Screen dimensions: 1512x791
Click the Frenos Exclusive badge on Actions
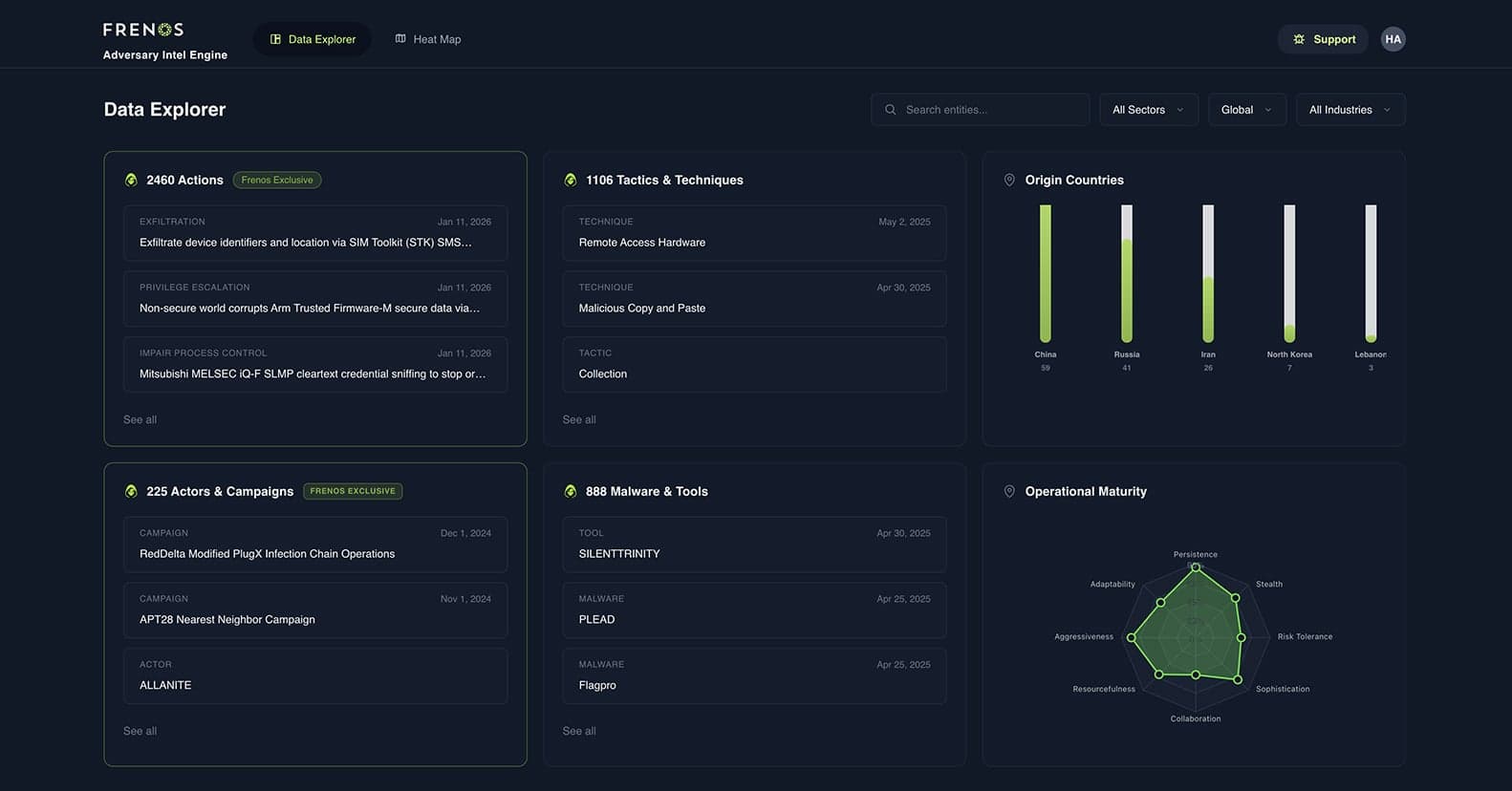(x=277, y=180)
